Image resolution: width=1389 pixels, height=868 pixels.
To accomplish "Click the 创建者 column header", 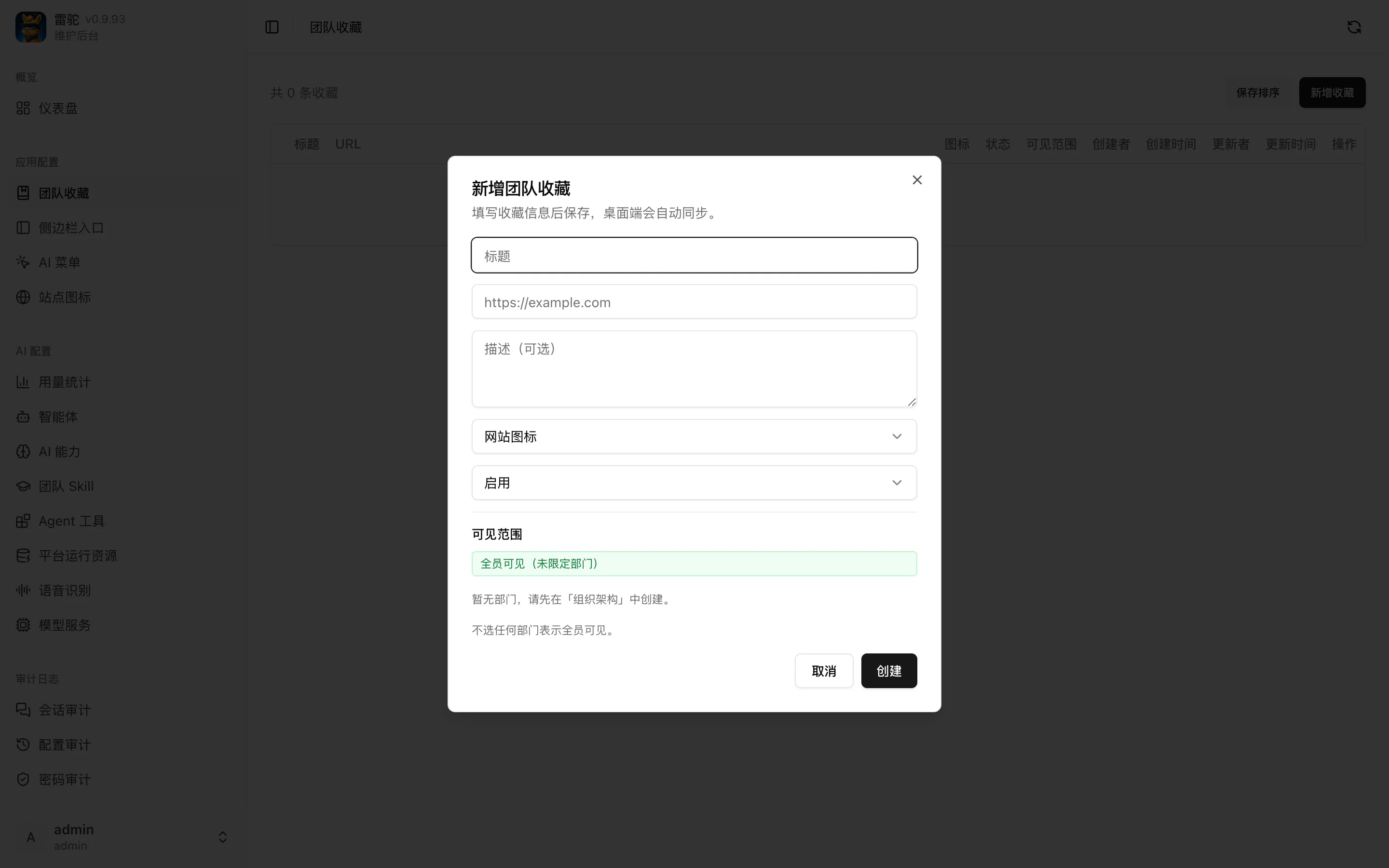I will [1111, 144].
